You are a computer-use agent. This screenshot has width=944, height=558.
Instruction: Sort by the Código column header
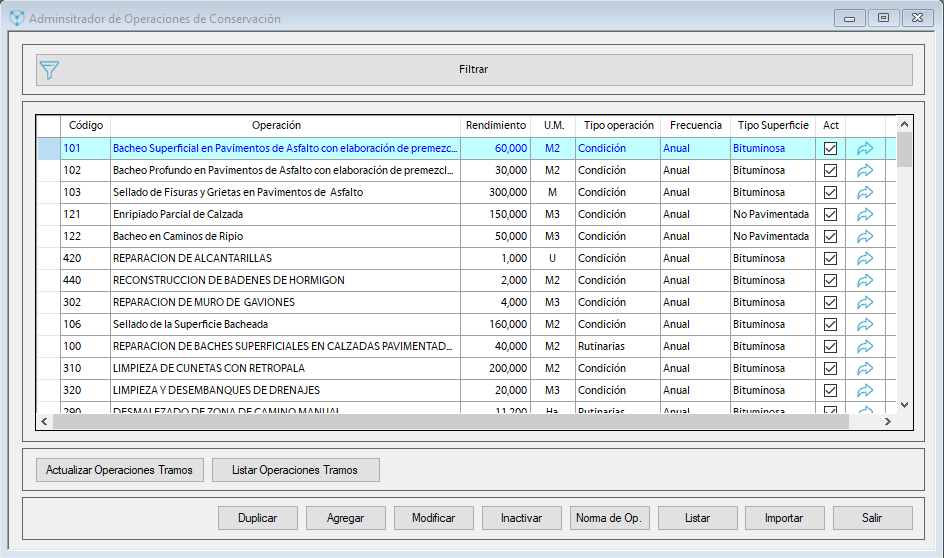(85, 125)
